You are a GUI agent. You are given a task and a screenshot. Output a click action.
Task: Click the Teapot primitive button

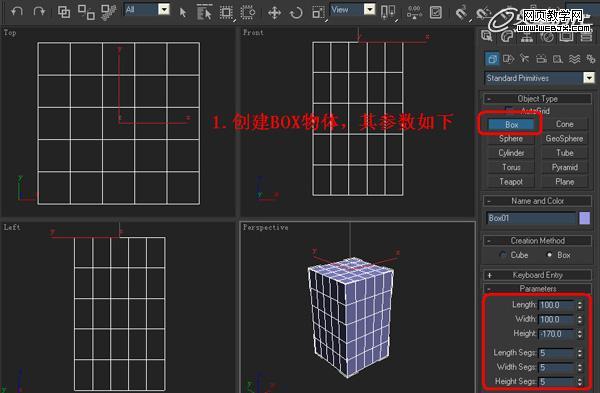(x=511, y=181)
